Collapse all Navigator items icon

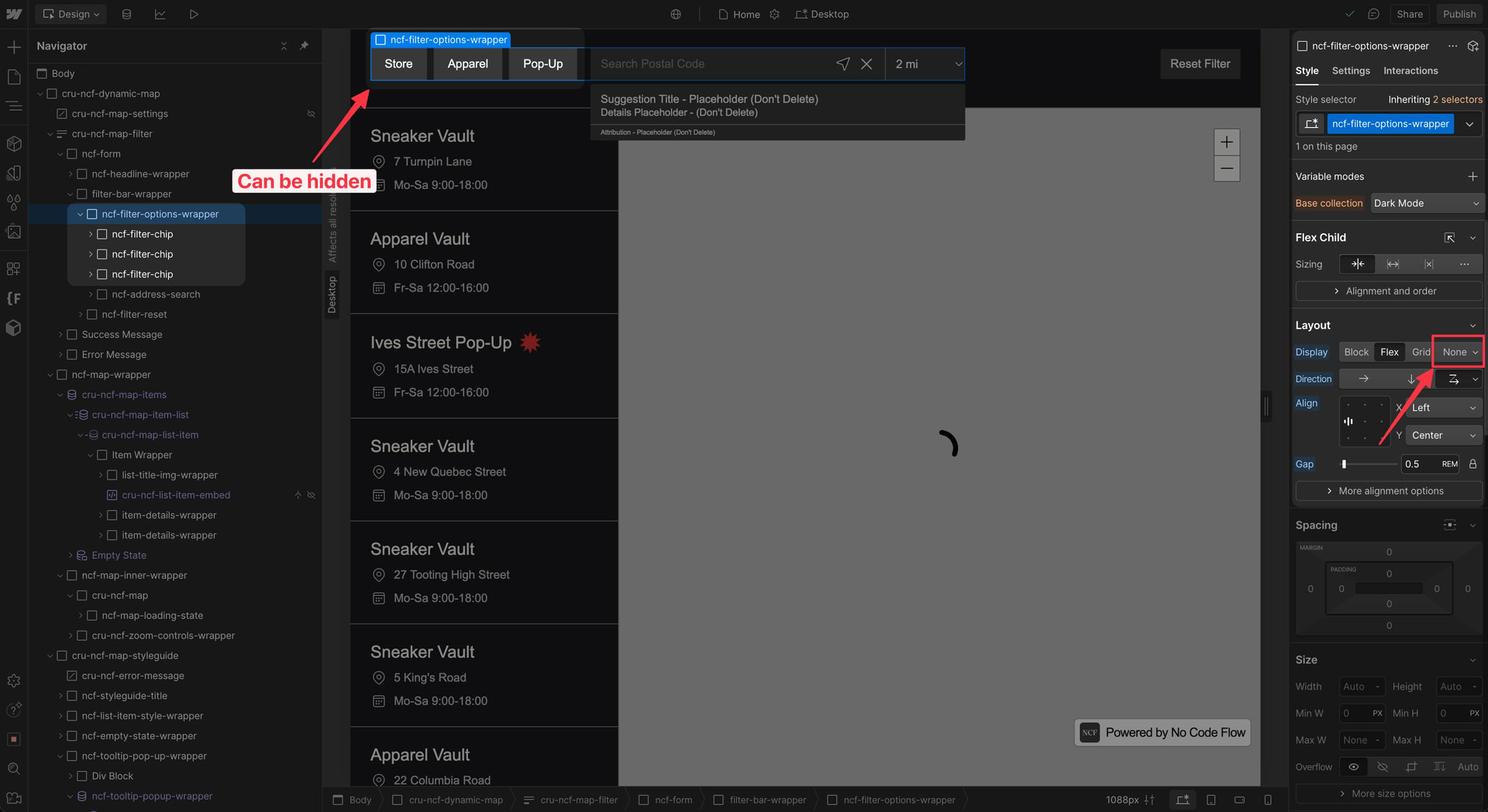[284, 46]
